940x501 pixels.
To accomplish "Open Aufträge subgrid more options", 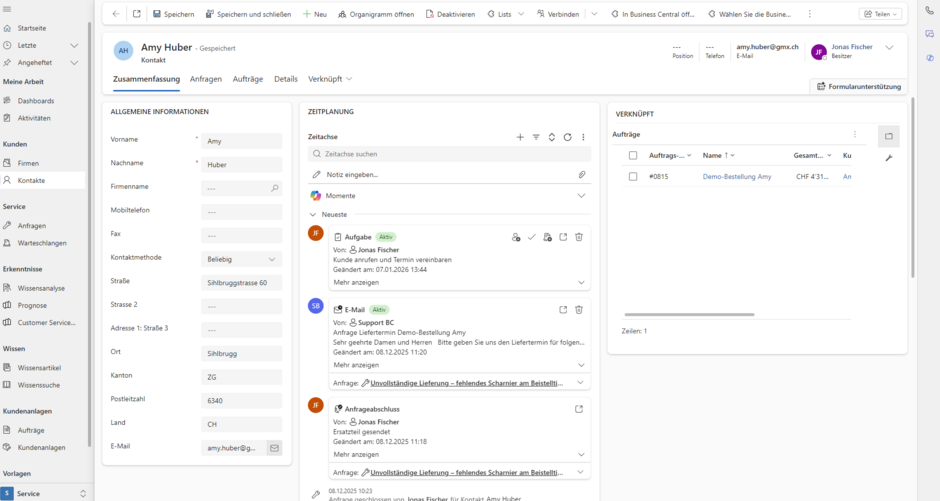I will pyautogui.click(x=855, y=134).
